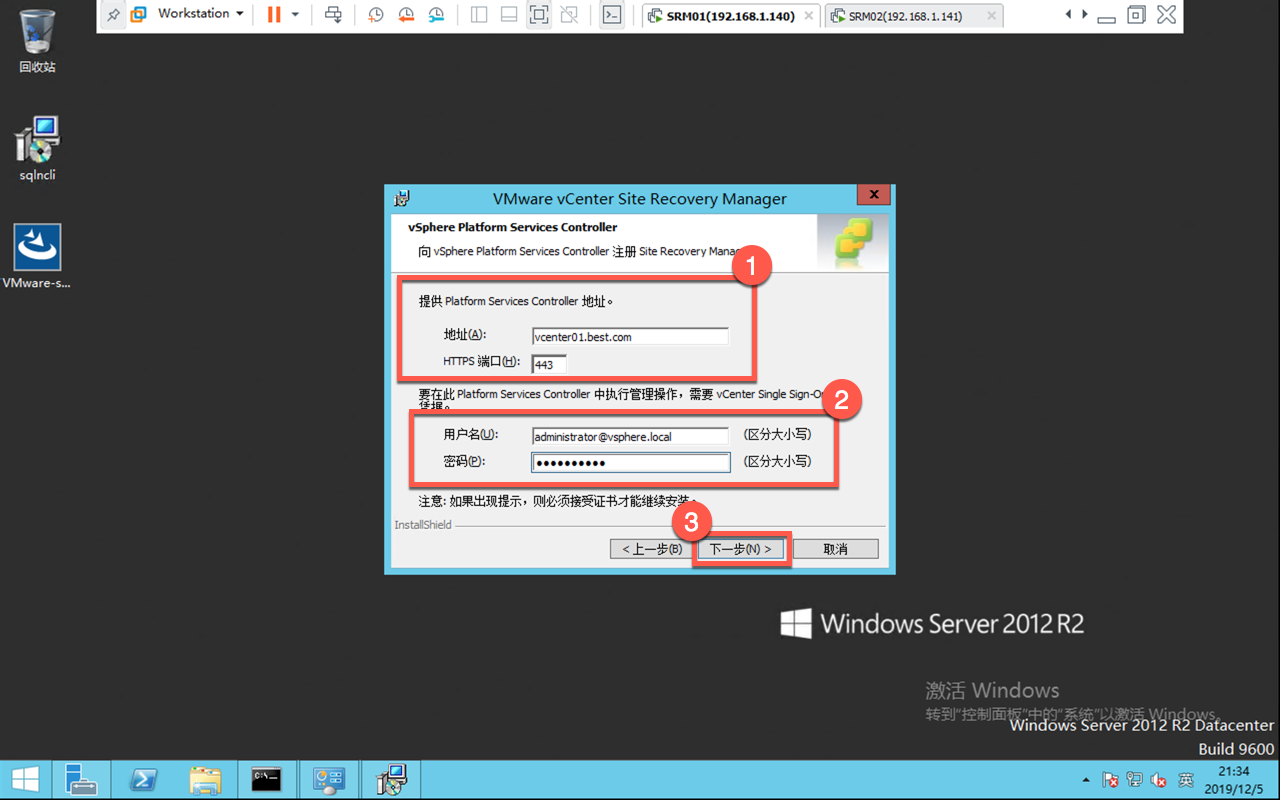
Task: Click the username field administrator@vsphere.local
Action: (630, 436)
